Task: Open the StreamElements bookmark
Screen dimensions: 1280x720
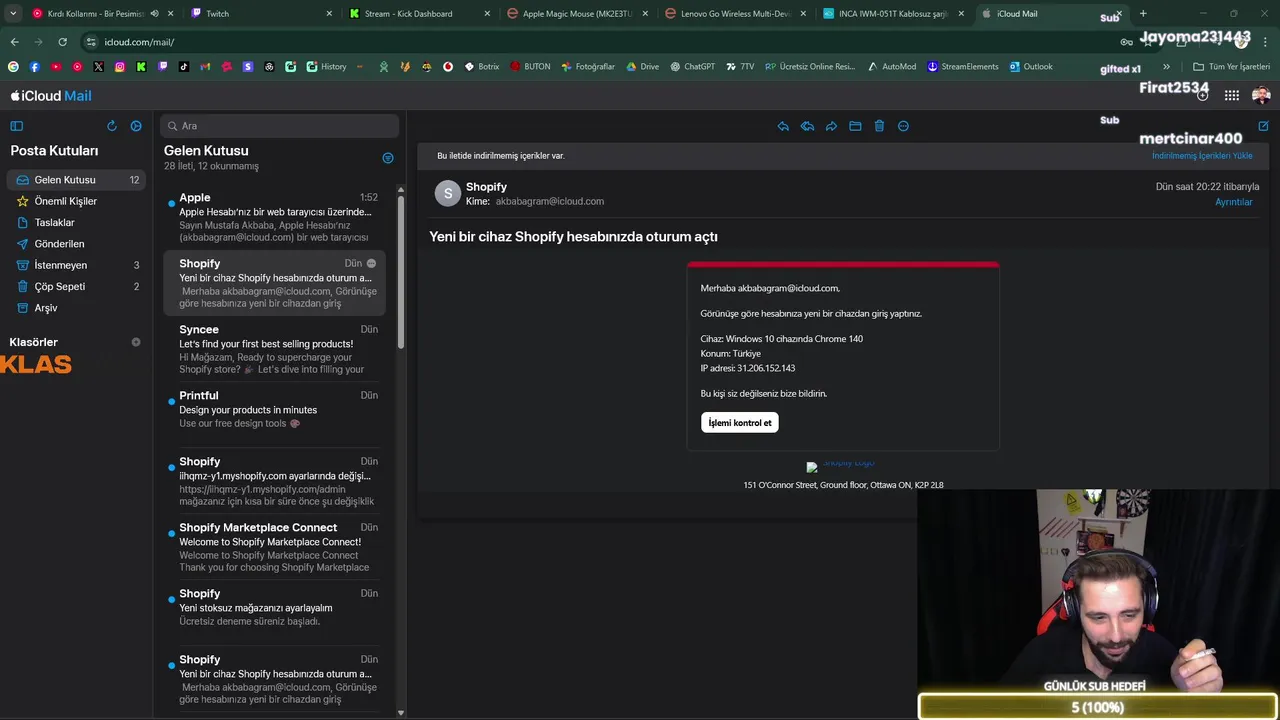Action: [963, 66]
